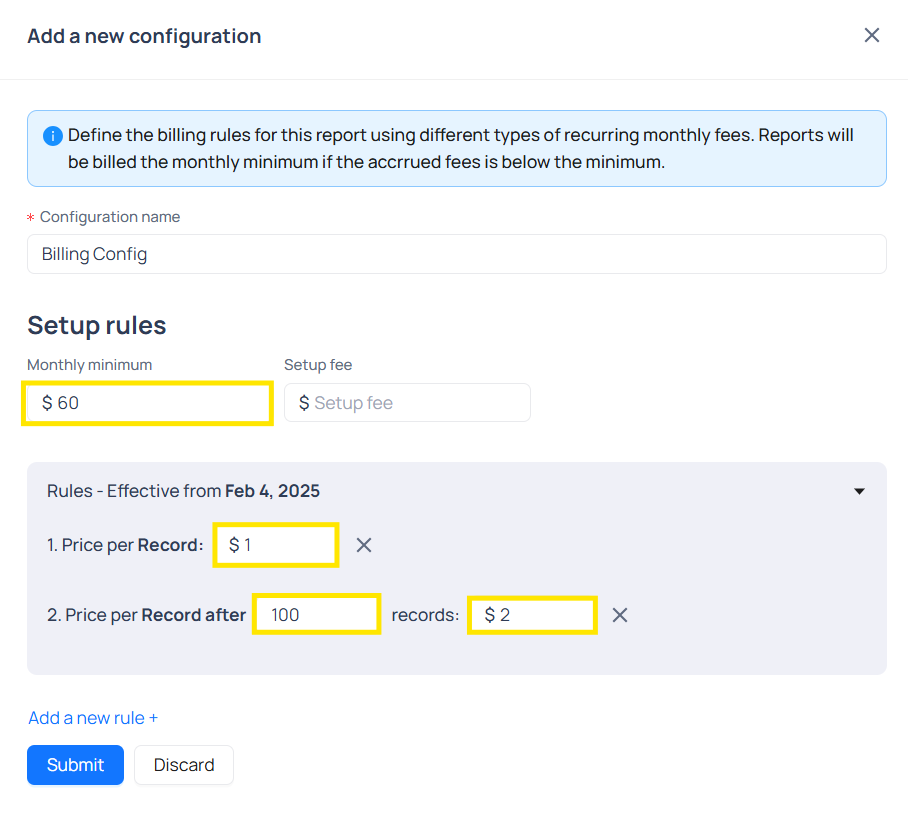908x828 pixels.
Task: Click the billing rules info banner text
Action: point(460,148)
